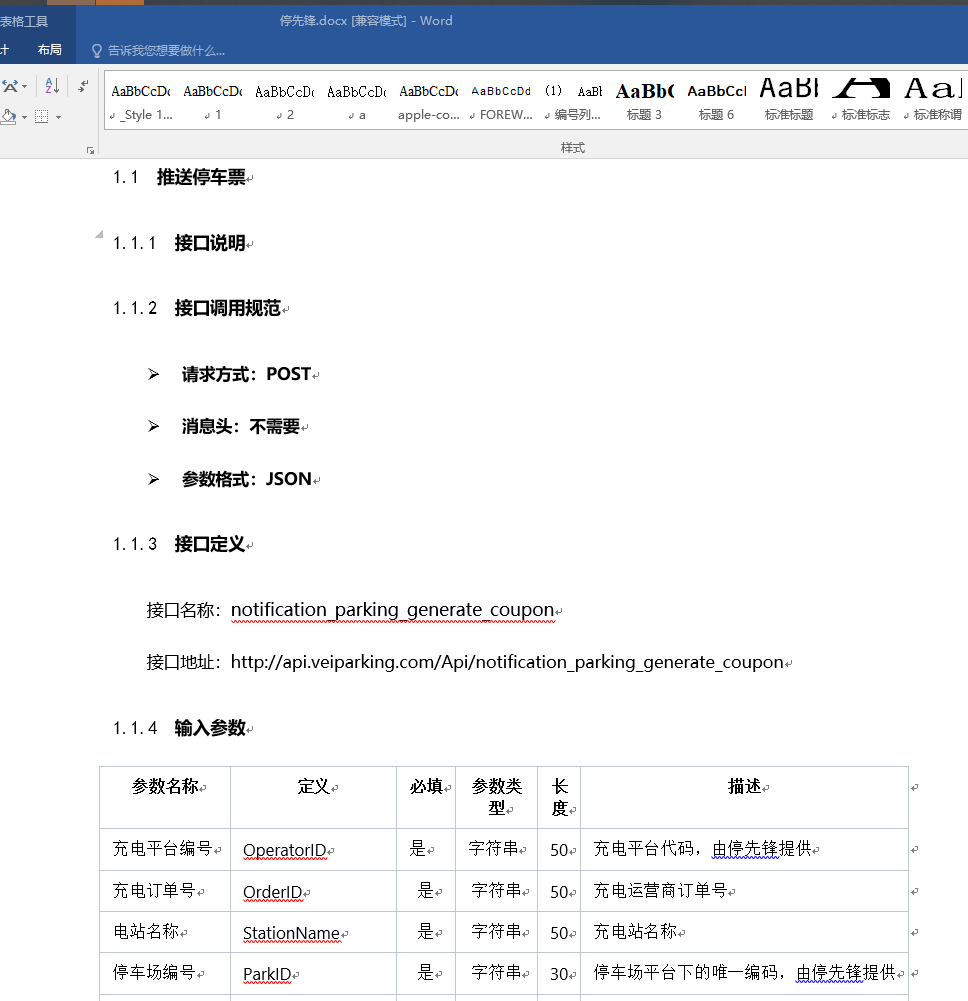968x1001 pixels.
Task: Click the length value 30 in ParkID row
Action: [x=559, y=974]
